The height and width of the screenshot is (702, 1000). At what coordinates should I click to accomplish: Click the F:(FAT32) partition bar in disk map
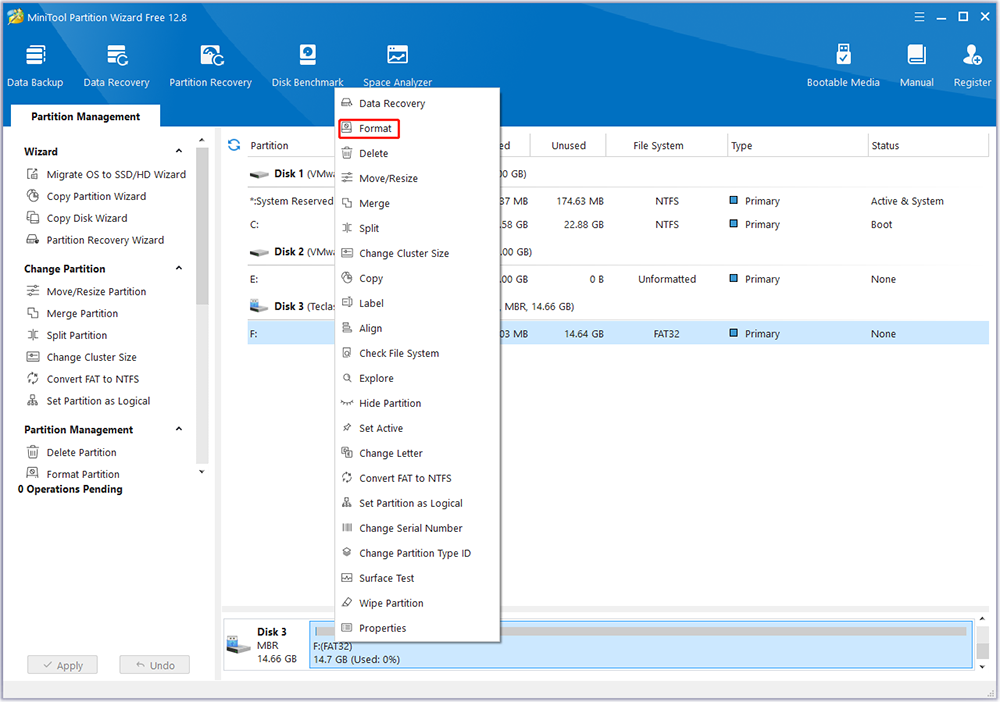[641, 645]
